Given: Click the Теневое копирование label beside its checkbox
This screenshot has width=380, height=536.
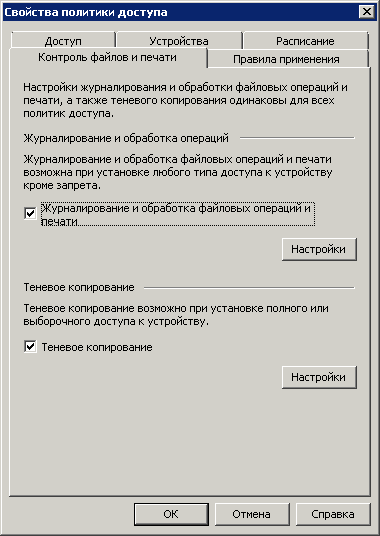Looking at the screenshot, I should click(97, 347).
